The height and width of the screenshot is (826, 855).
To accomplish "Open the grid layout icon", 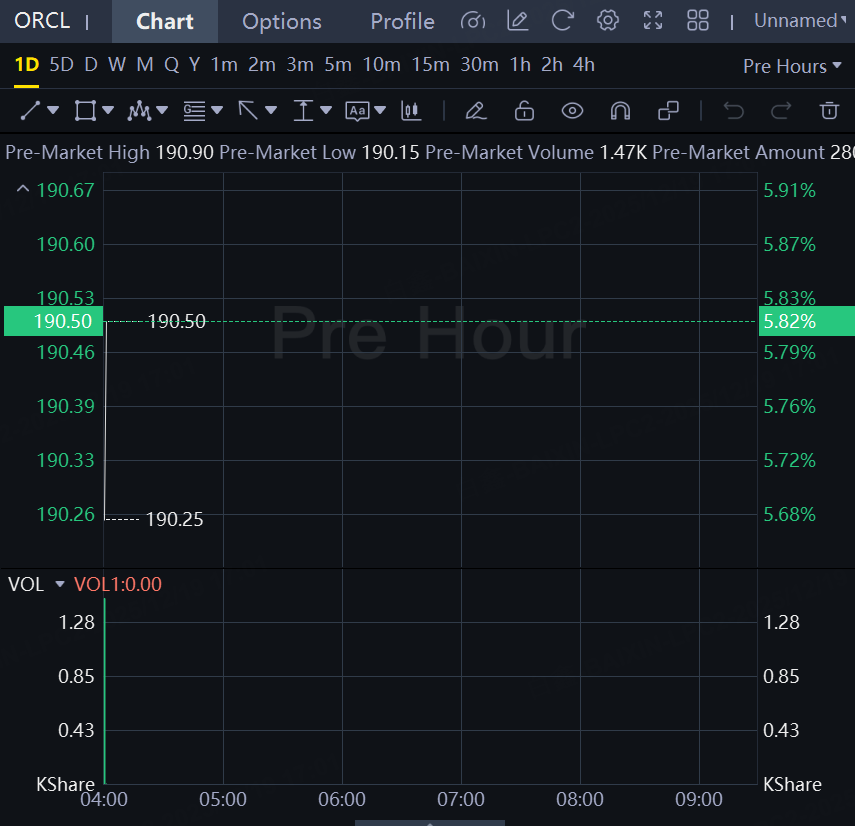I will pos(697,21).
